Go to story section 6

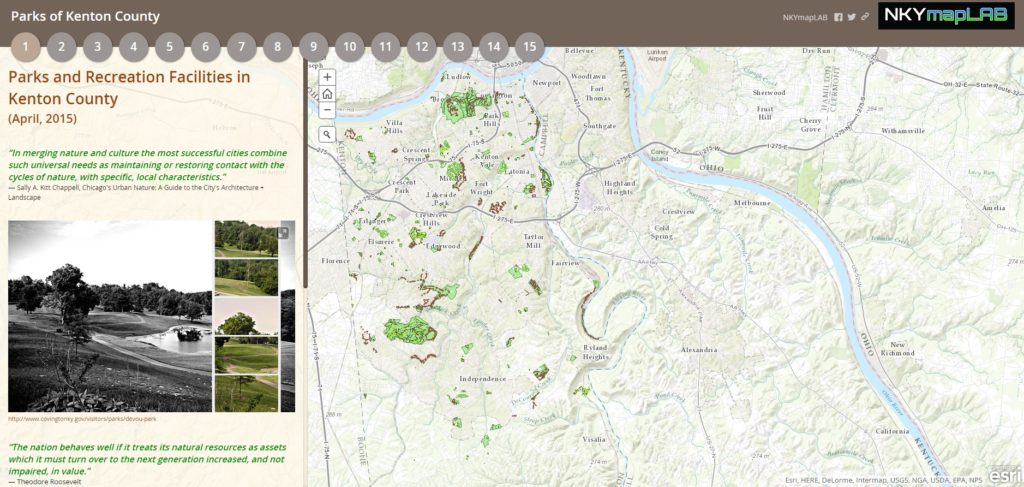(206, 47)
